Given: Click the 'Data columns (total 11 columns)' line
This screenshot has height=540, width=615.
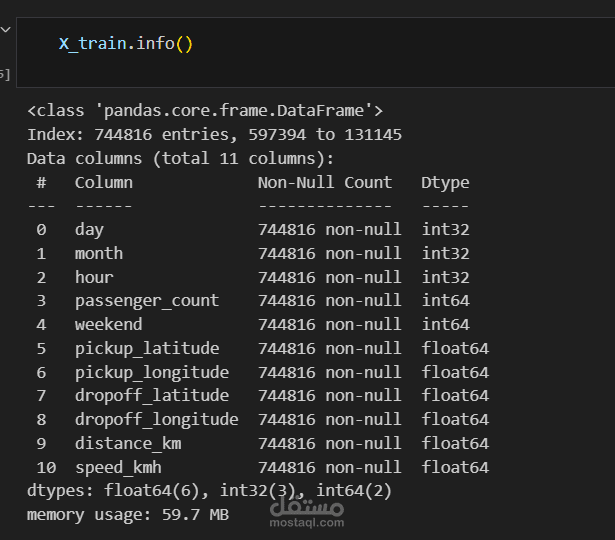Looking at the screenshot, I should 180,158.
